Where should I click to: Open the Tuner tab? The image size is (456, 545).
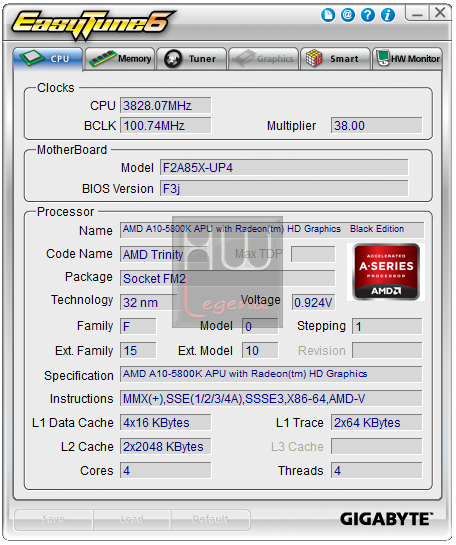192,59
